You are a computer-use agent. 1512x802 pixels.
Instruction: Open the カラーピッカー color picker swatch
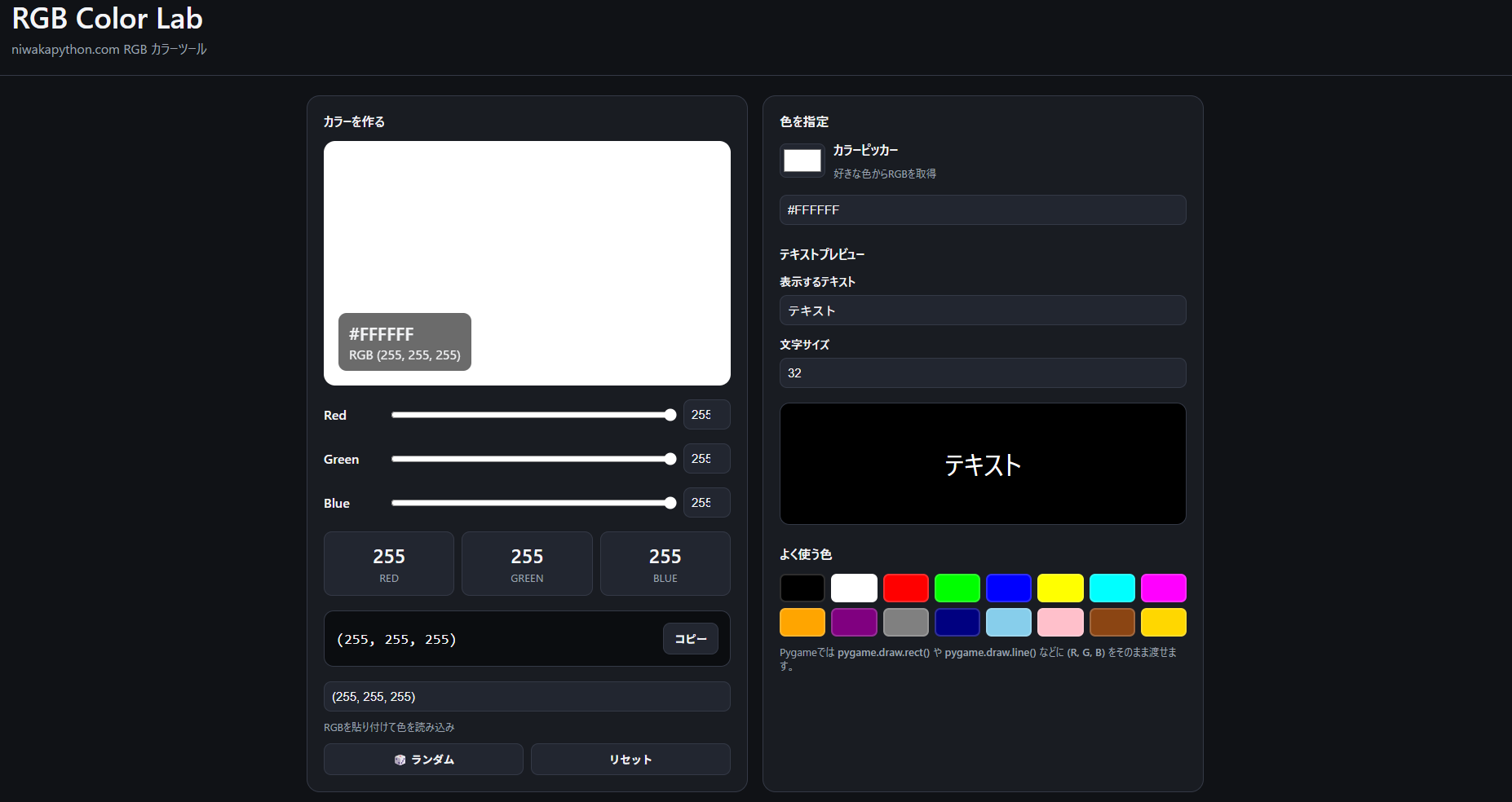802,161
